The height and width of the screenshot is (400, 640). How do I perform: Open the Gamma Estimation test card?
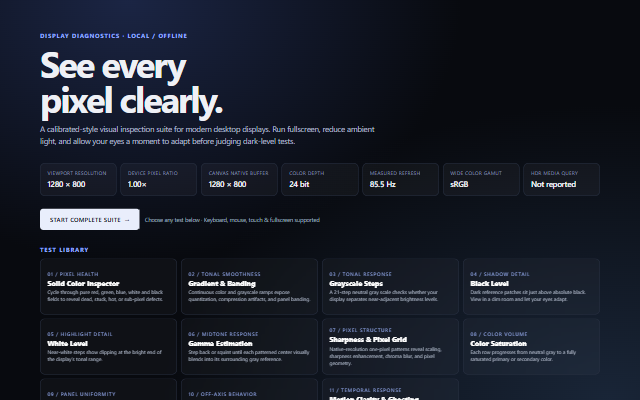(x=249, y=347)
